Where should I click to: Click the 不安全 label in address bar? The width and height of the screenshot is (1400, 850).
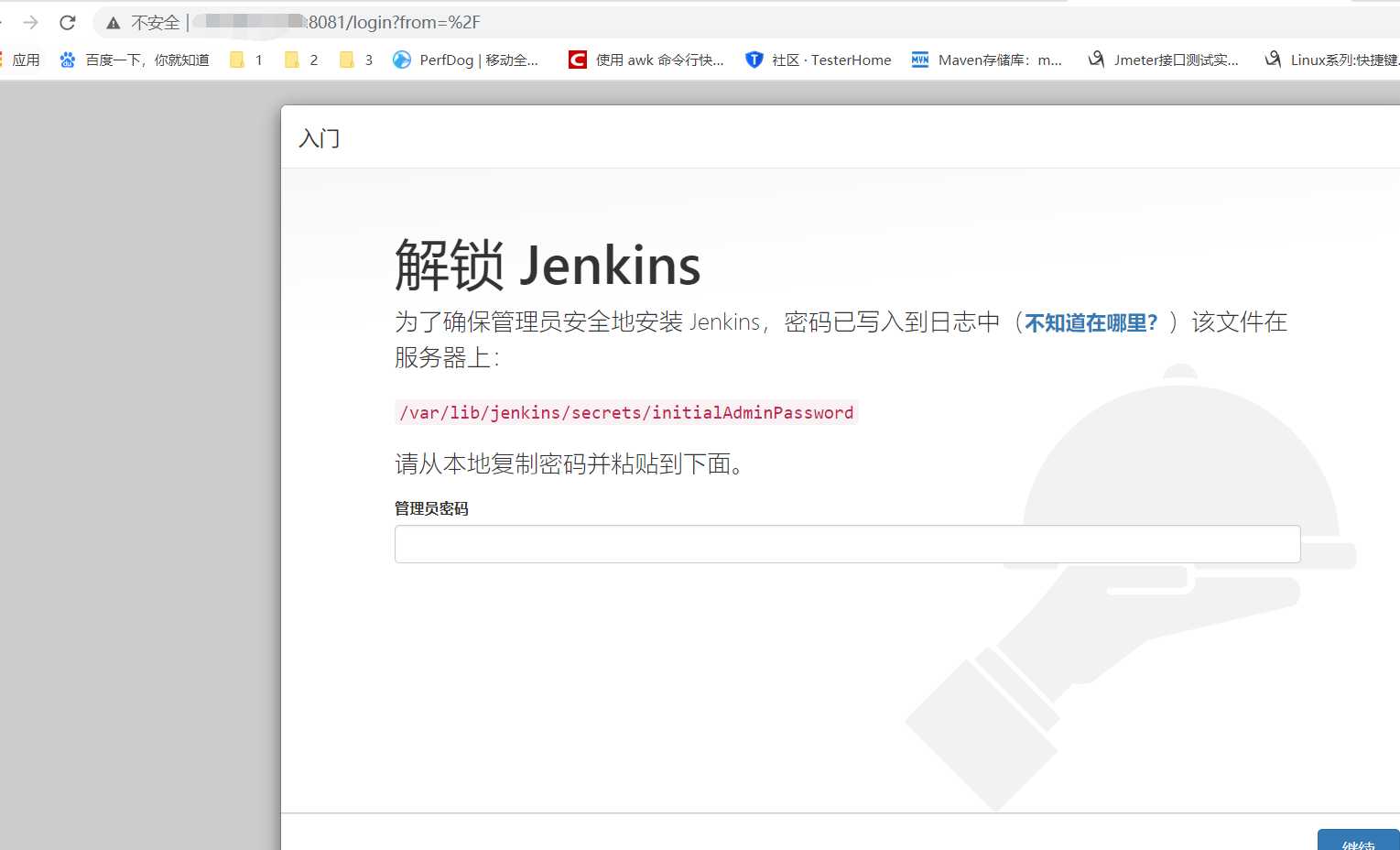pos(156,22)
